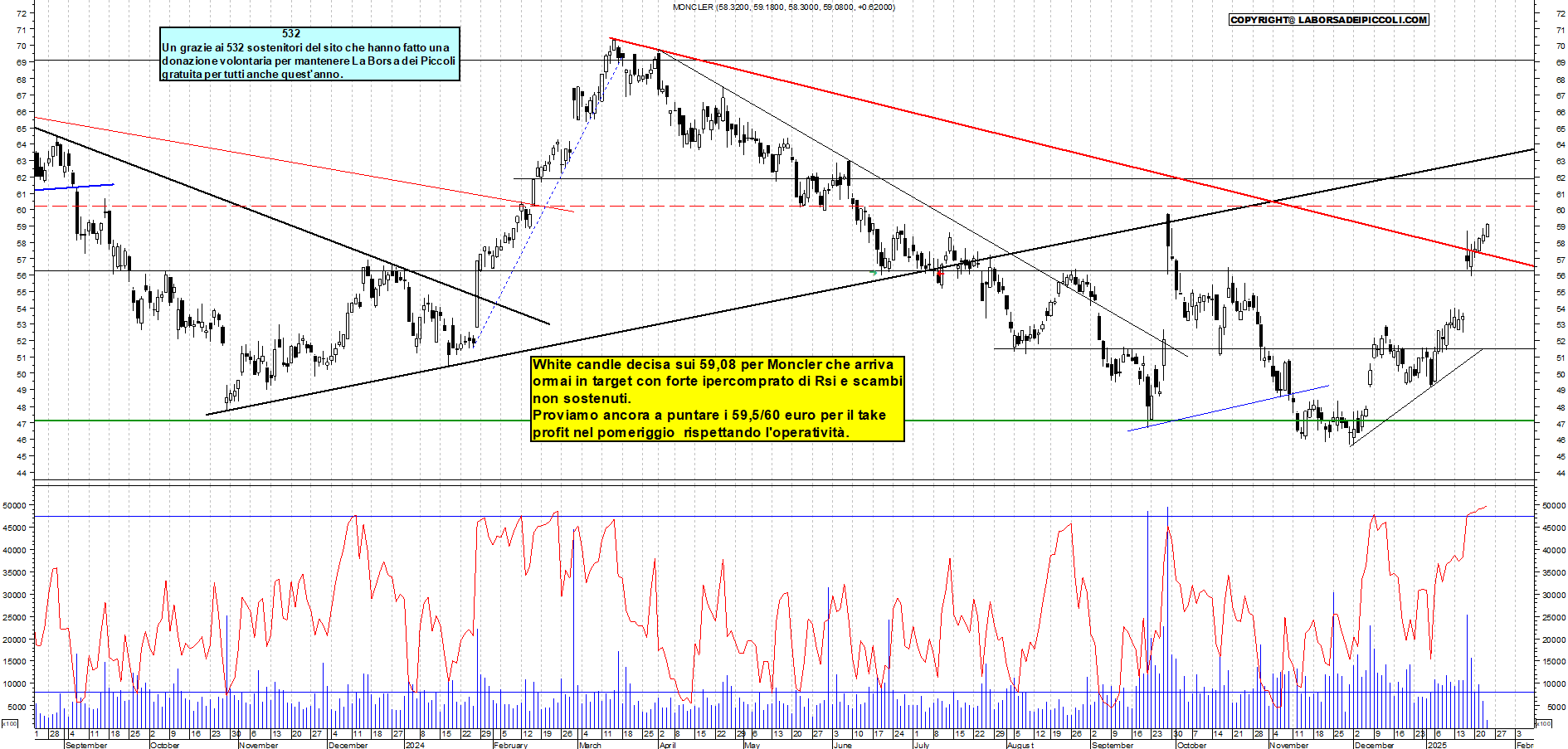Click the 'x100' label at left axis bottom
Viewport: 1568px width, 749px height.
coord(10,723)
